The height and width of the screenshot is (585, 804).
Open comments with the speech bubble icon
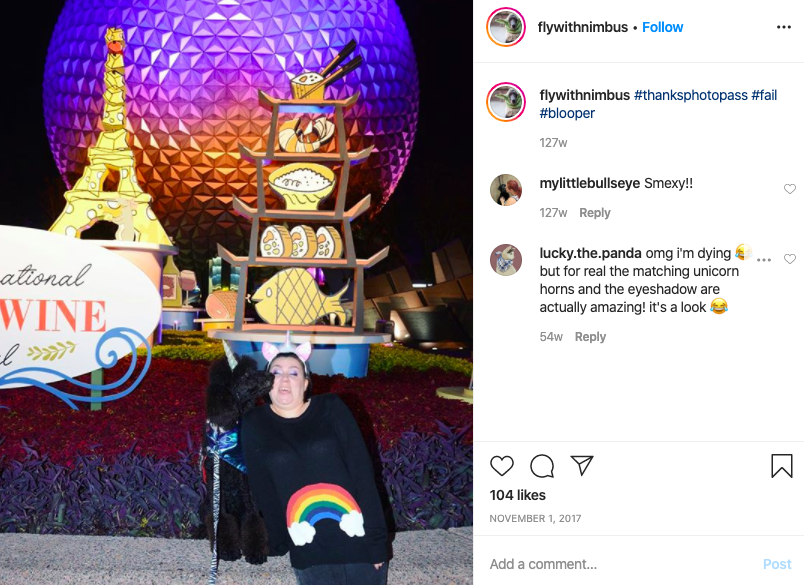(541, 466)
